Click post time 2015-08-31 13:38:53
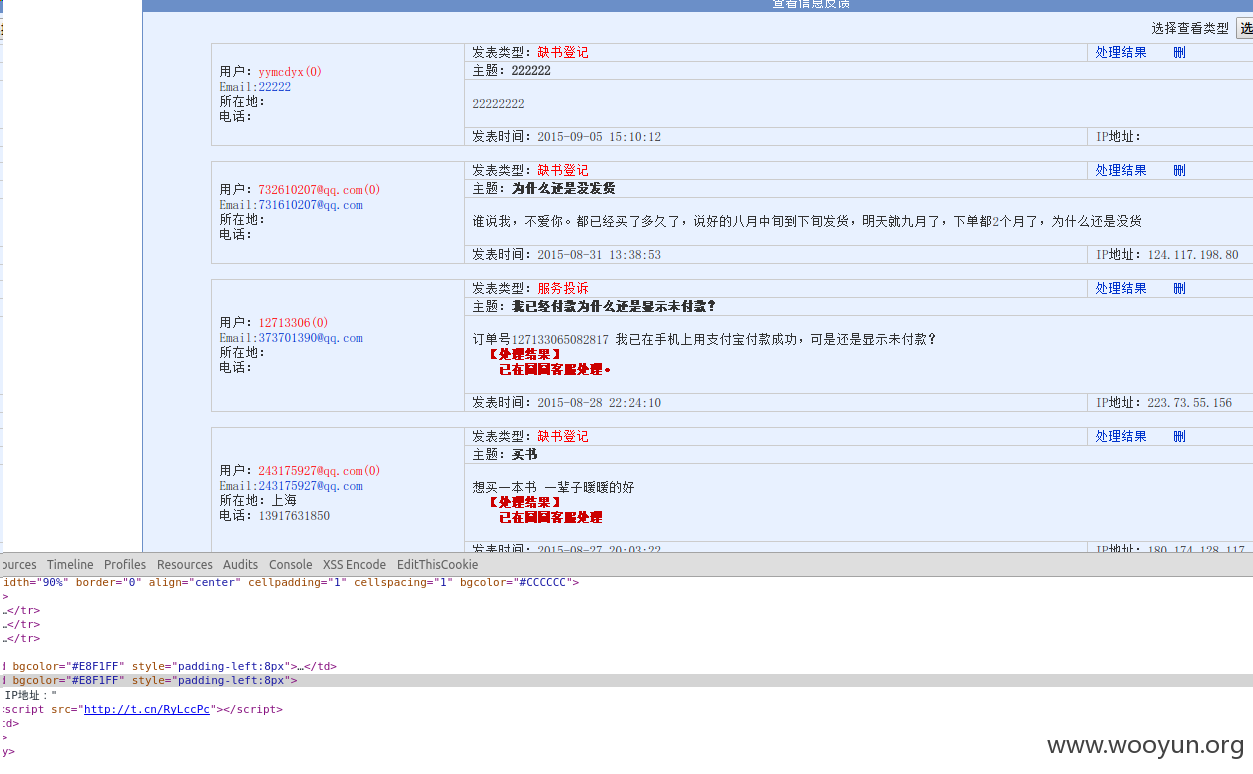The width and height of the screenshot is (1253, 774). click(599, 255)
